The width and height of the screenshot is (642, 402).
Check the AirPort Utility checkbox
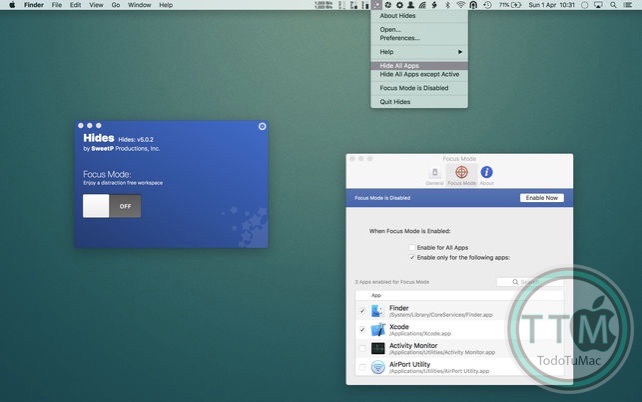click(x=362, y=367)
